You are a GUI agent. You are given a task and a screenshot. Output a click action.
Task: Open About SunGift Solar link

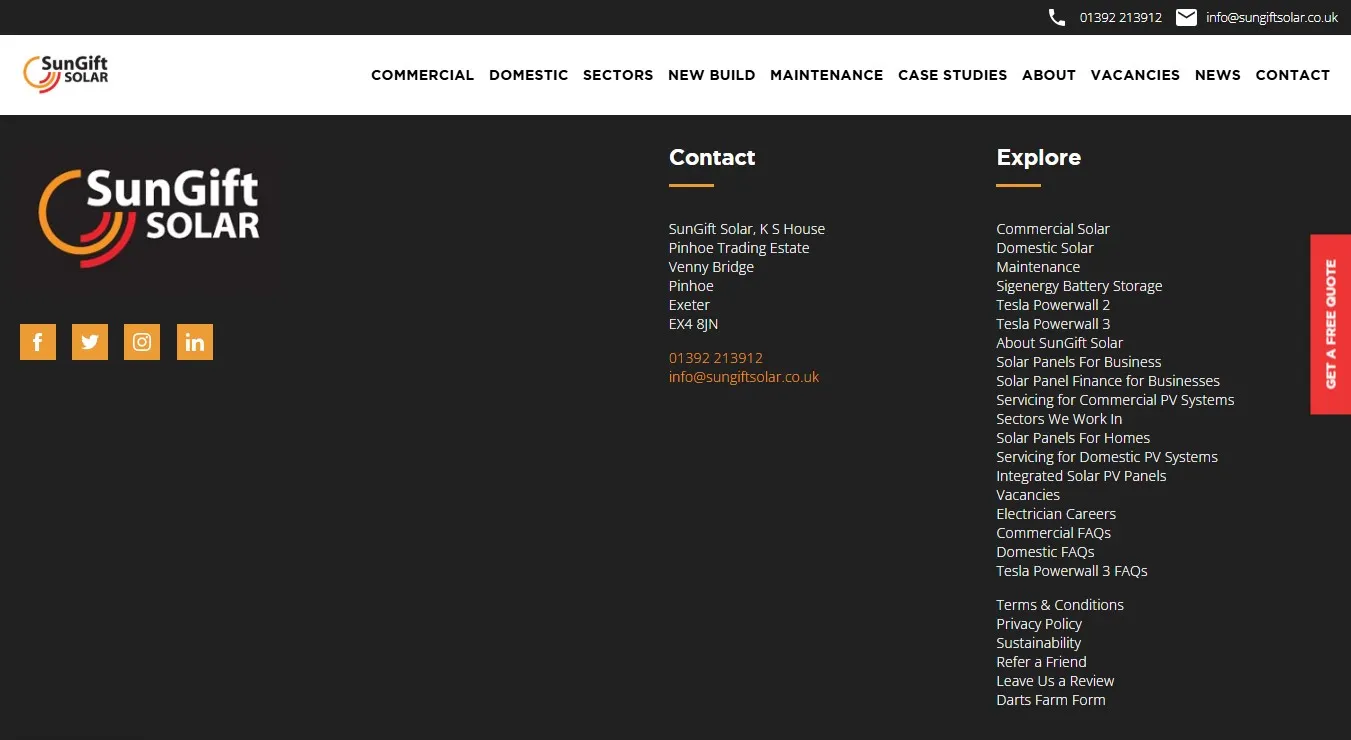[1060, 343]
